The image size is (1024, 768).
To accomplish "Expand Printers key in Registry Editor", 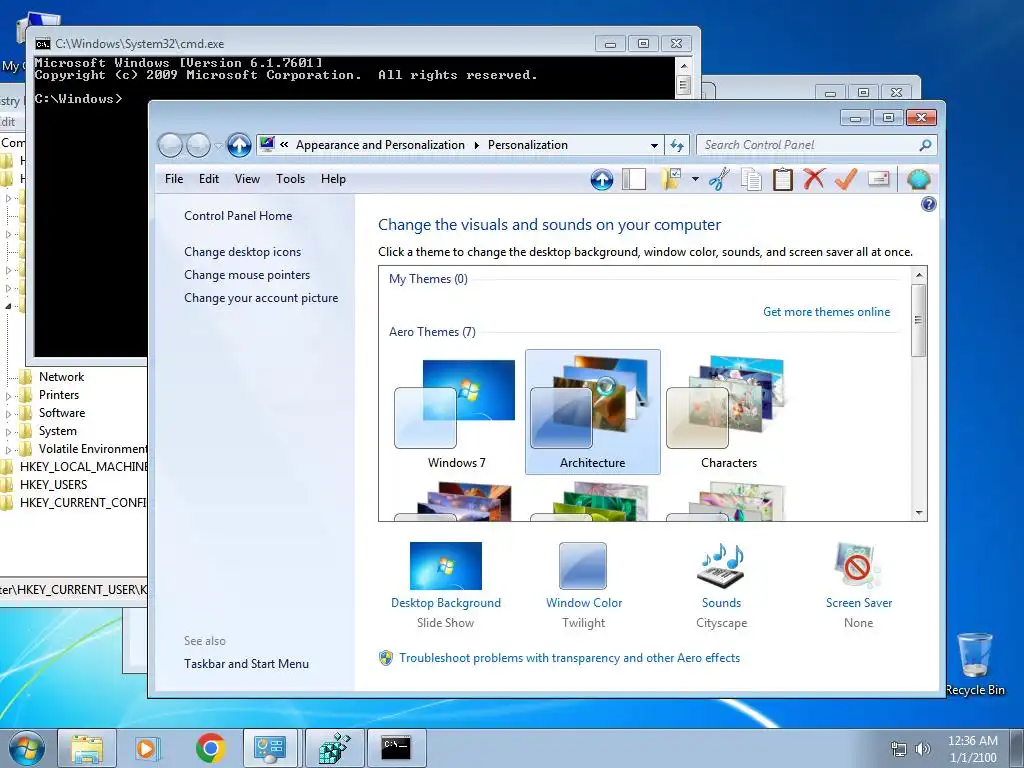I will [8, 396].
